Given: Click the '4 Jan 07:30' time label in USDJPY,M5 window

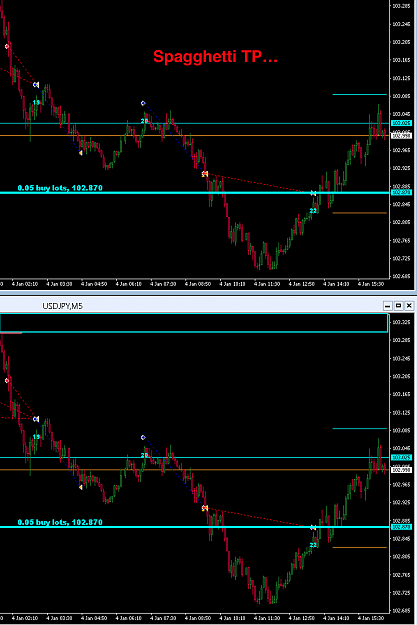Looking at the screenshot, I should (163, 618).
